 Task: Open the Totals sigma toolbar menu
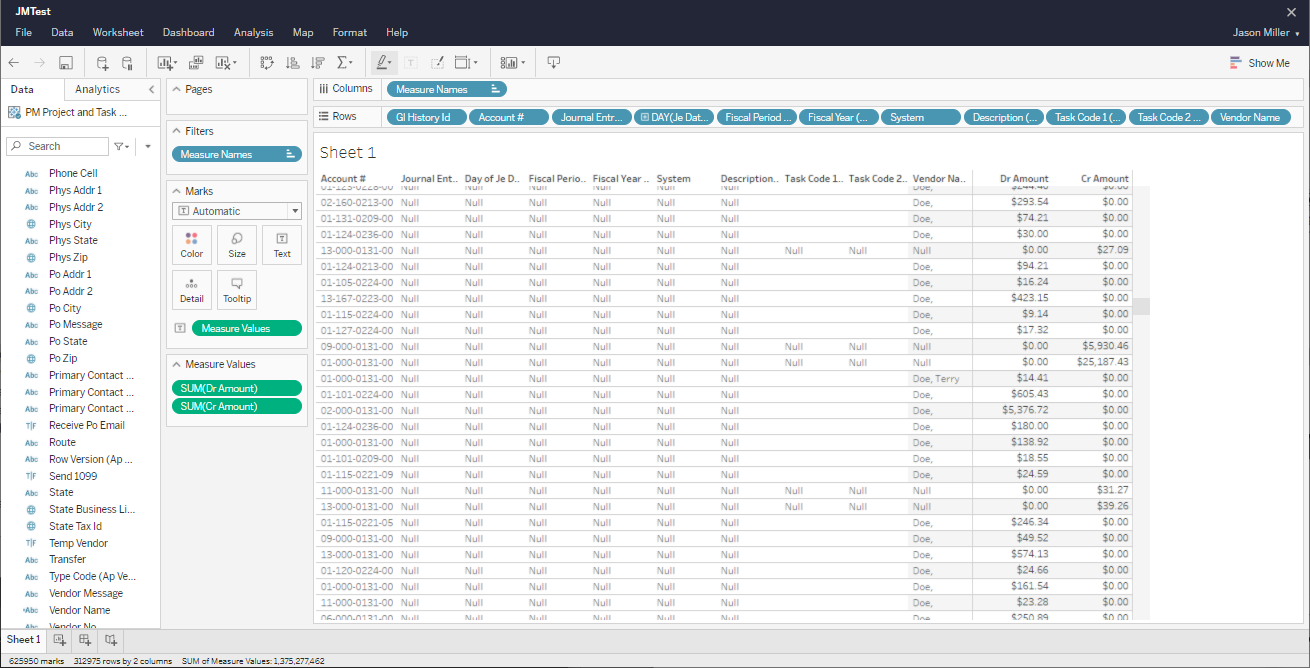[x=345, y=63]
